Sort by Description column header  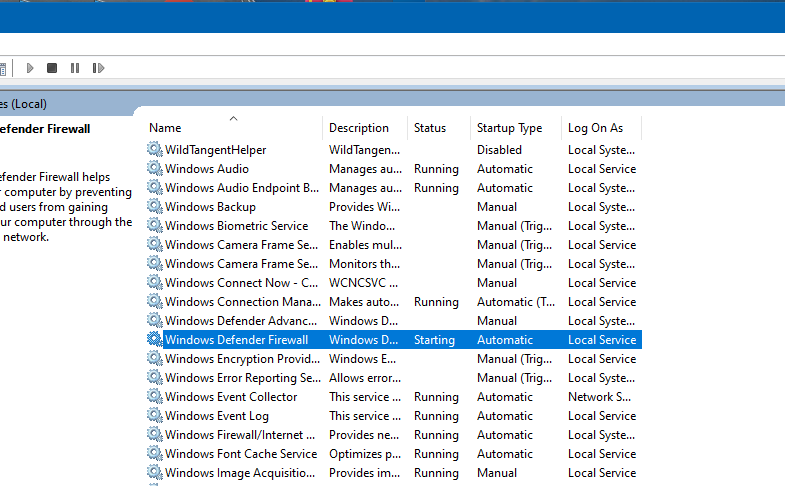click(365, 128)
